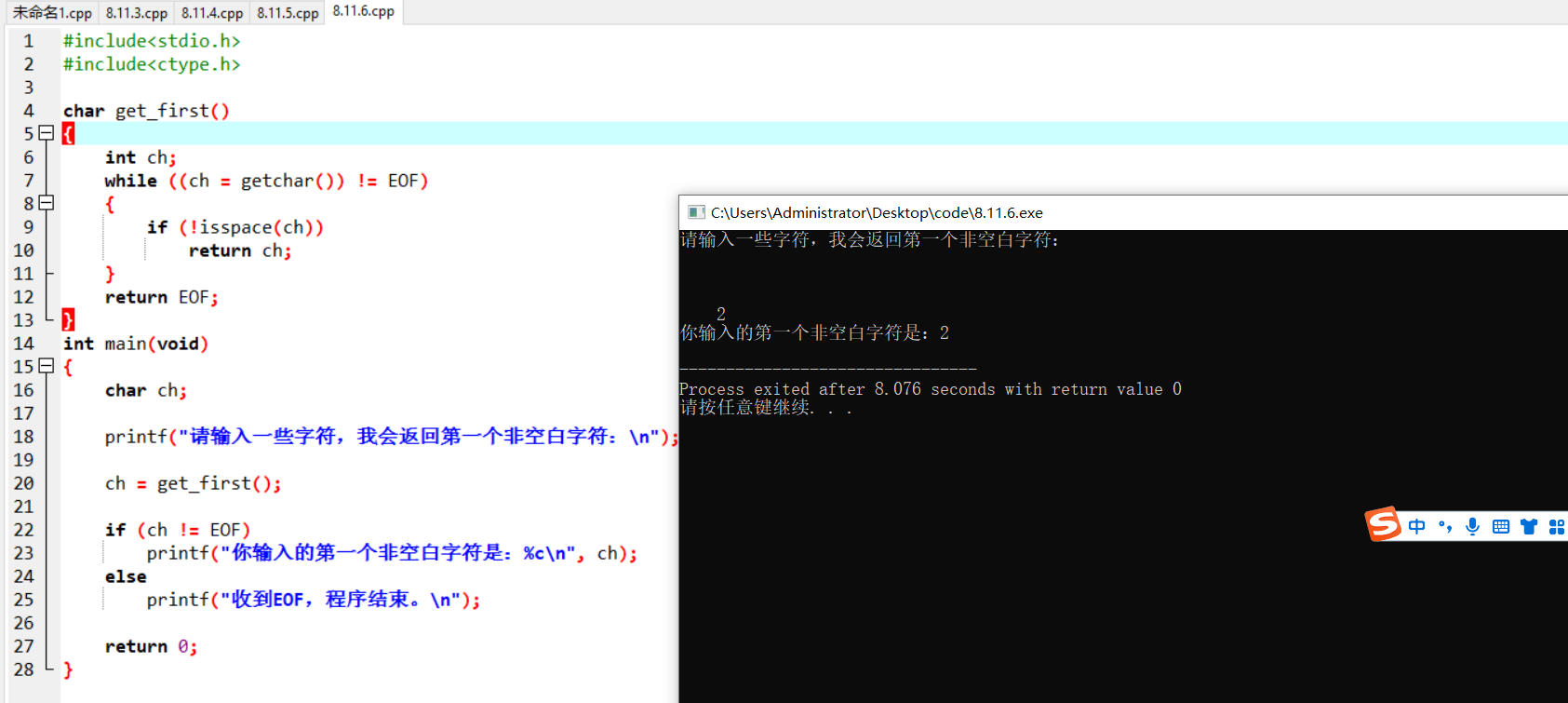Open Sogou toolbox grid icon
The width and height of the screenshot is (1568, 703).
tap(1557, 526)
